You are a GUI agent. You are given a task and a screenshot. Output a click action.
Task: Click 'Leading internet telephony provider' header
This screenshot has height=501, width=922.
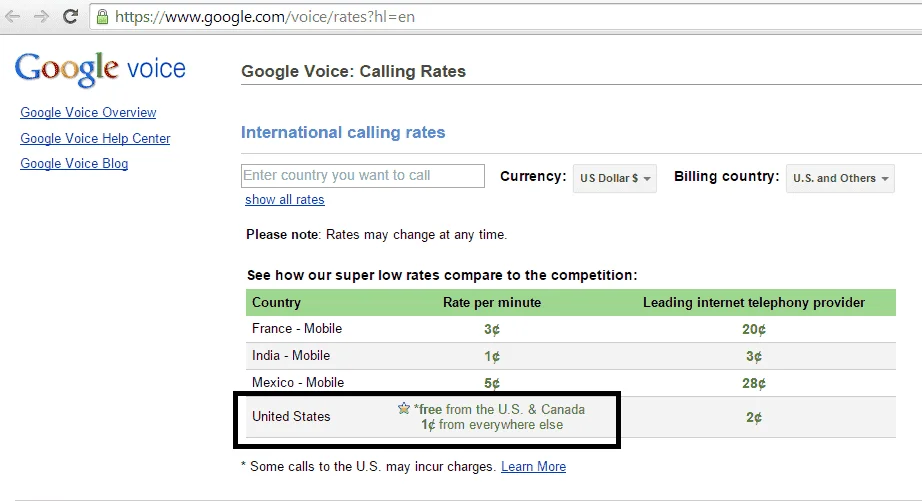point(754,302)
